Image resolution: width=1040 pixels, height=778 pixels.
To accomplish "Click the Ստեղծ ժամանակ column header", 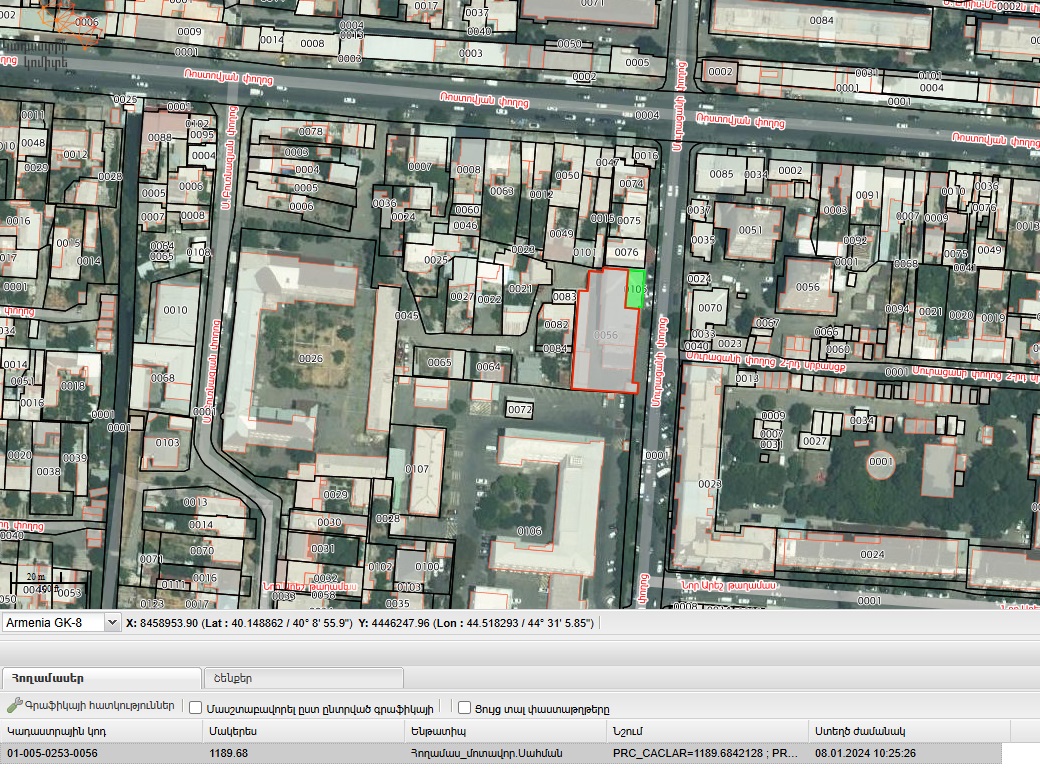I will click(909, 731).
